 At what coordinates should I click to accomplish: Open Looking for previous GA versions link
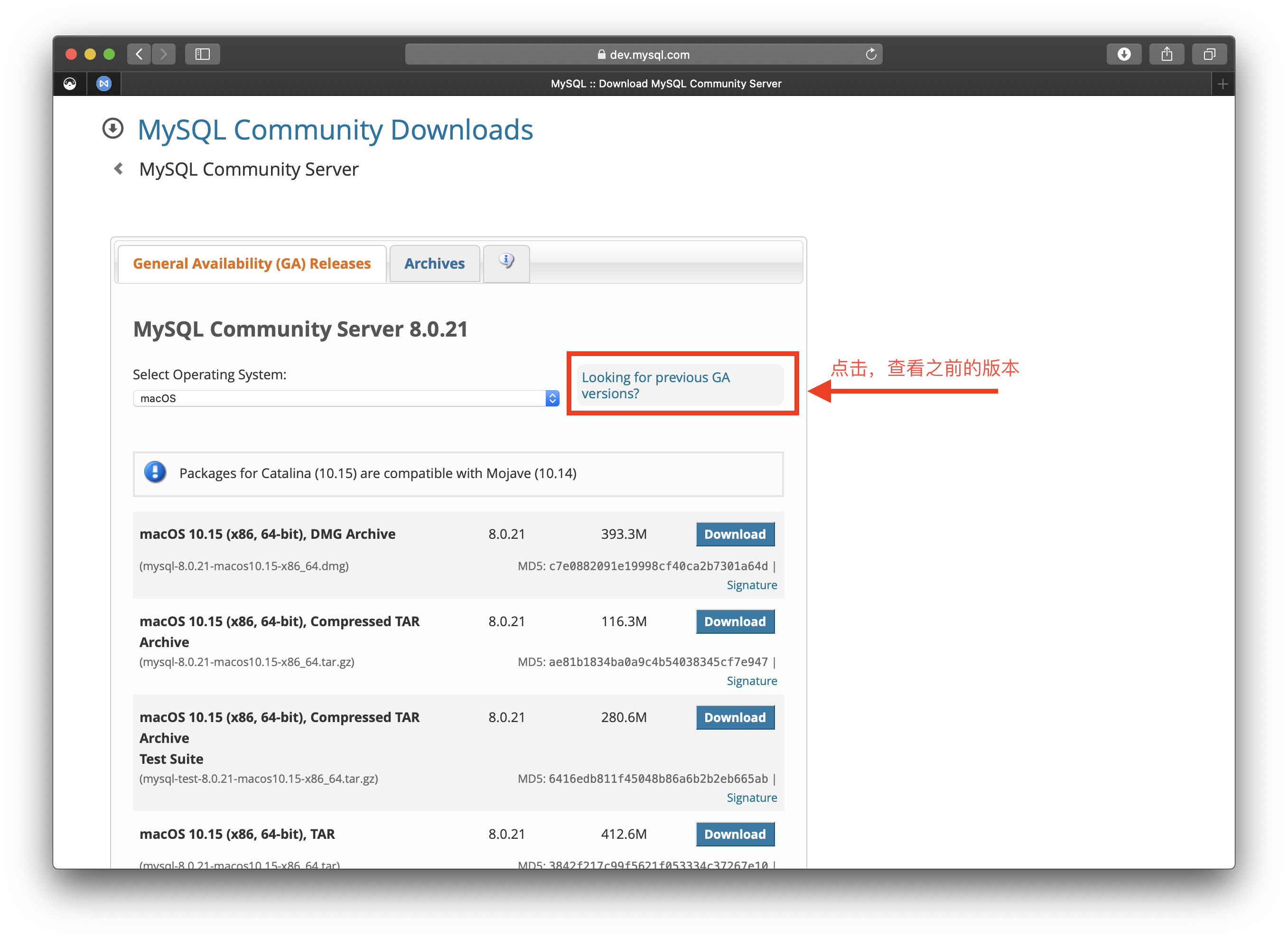tap(655, 385)
